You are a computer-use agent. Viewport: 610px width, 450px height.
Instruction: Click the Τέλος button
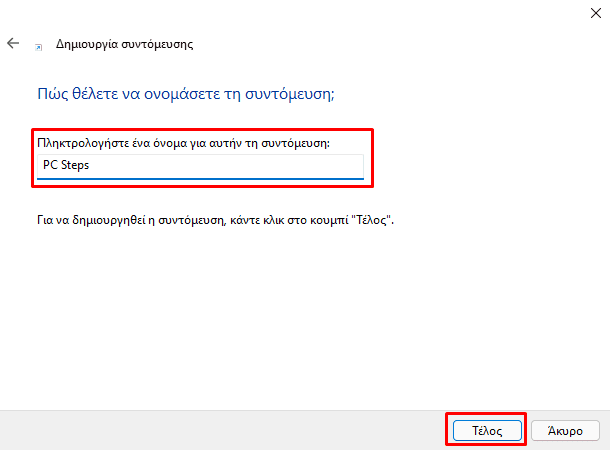(x=487, y=431)
